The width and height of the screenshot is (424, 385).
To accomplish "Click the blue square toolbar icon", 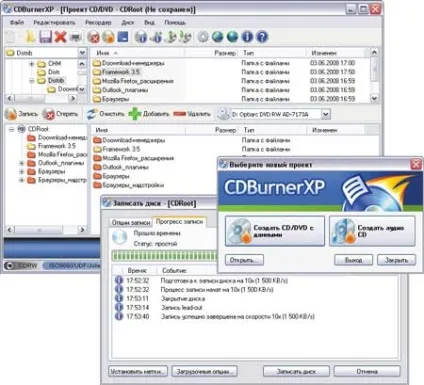I will 123,37.
